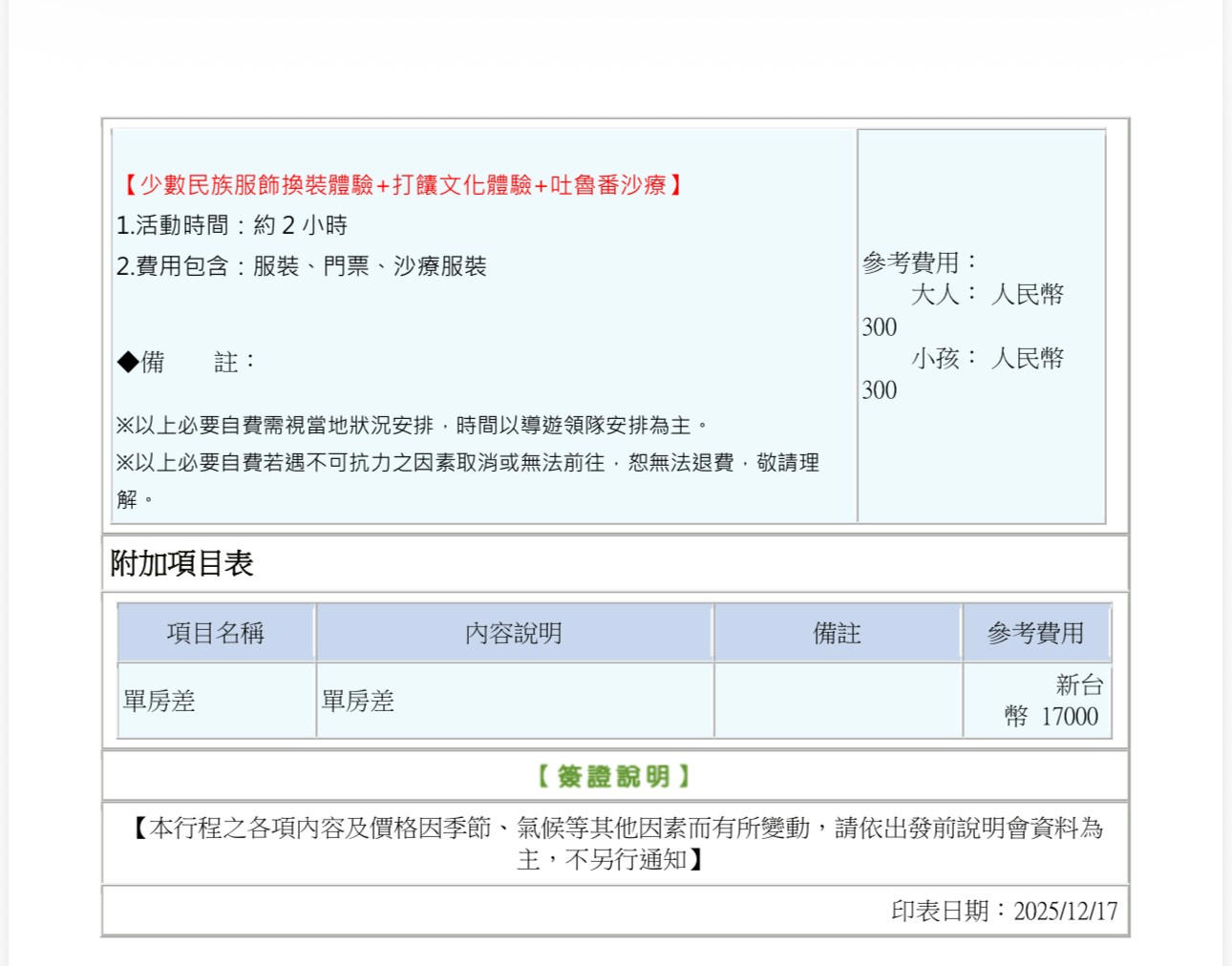Click the ◆備註 label with diamond bullet
The width and height of the screenshot is (1232, 966).
[x=186, y=362]
